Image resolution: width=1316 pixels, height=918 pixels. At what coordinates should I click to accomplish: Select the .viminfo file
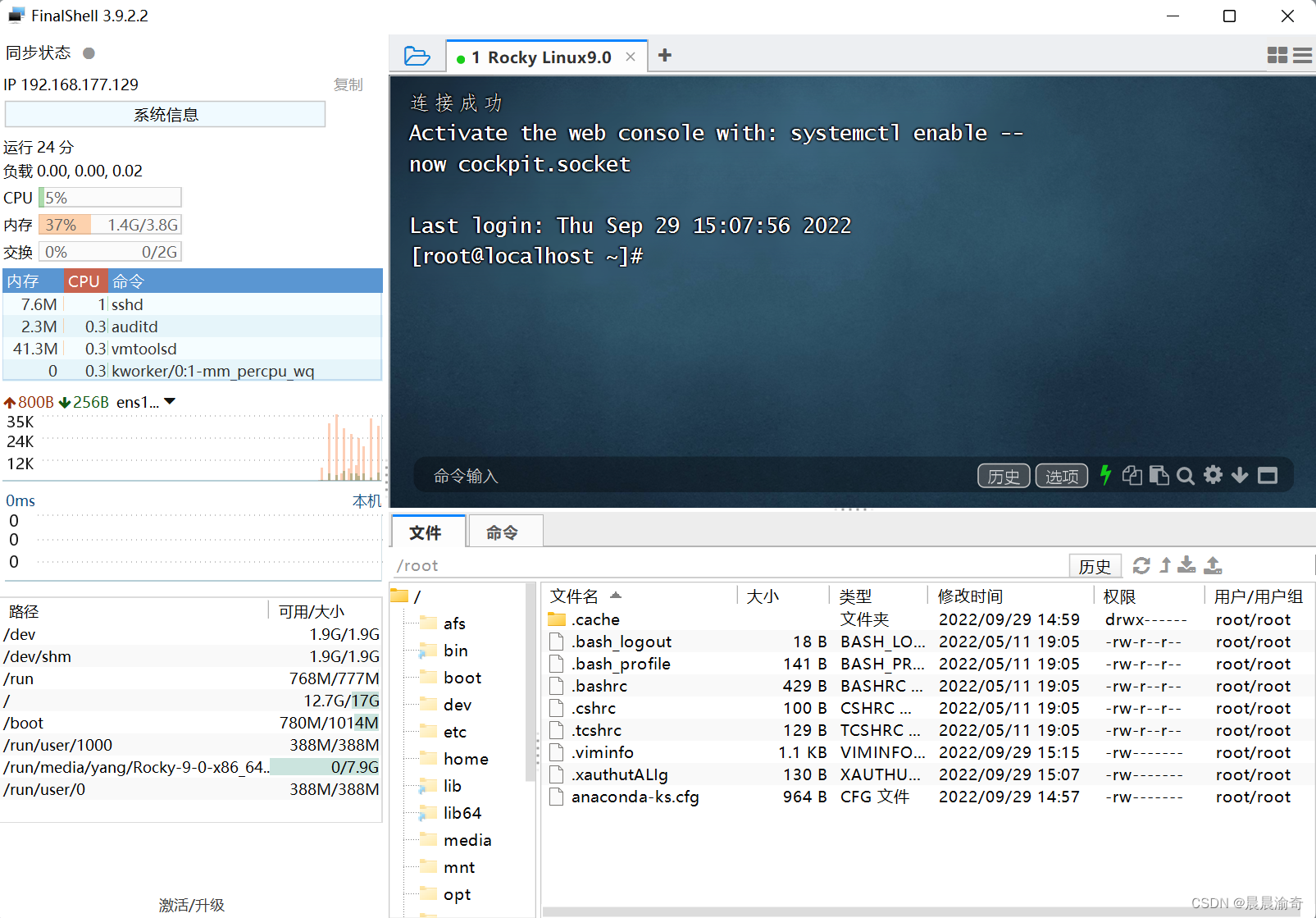pyautogui.click(x=927, y=752)
